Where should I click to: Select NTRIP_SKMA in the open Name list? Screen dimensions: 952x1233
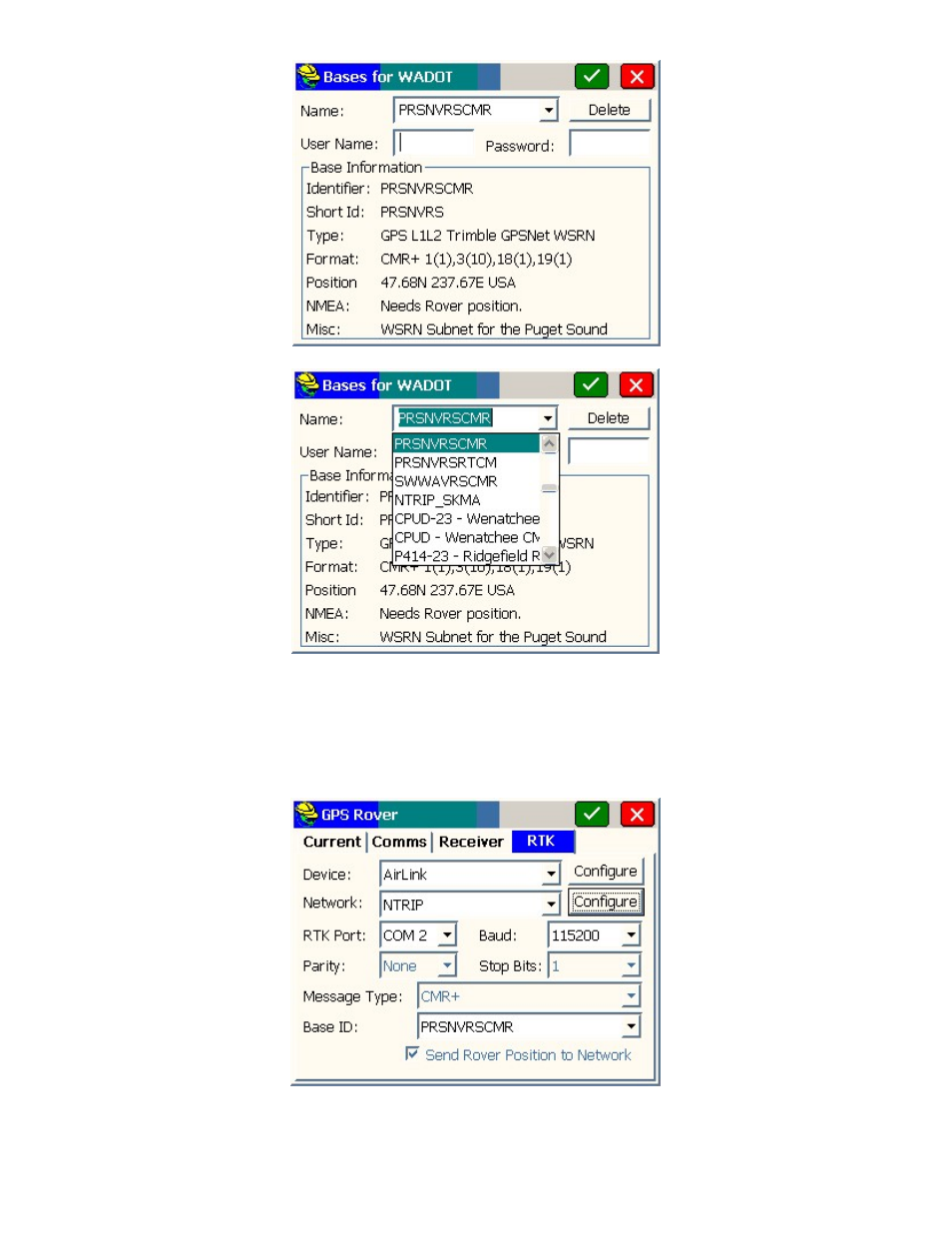[466, 500]
